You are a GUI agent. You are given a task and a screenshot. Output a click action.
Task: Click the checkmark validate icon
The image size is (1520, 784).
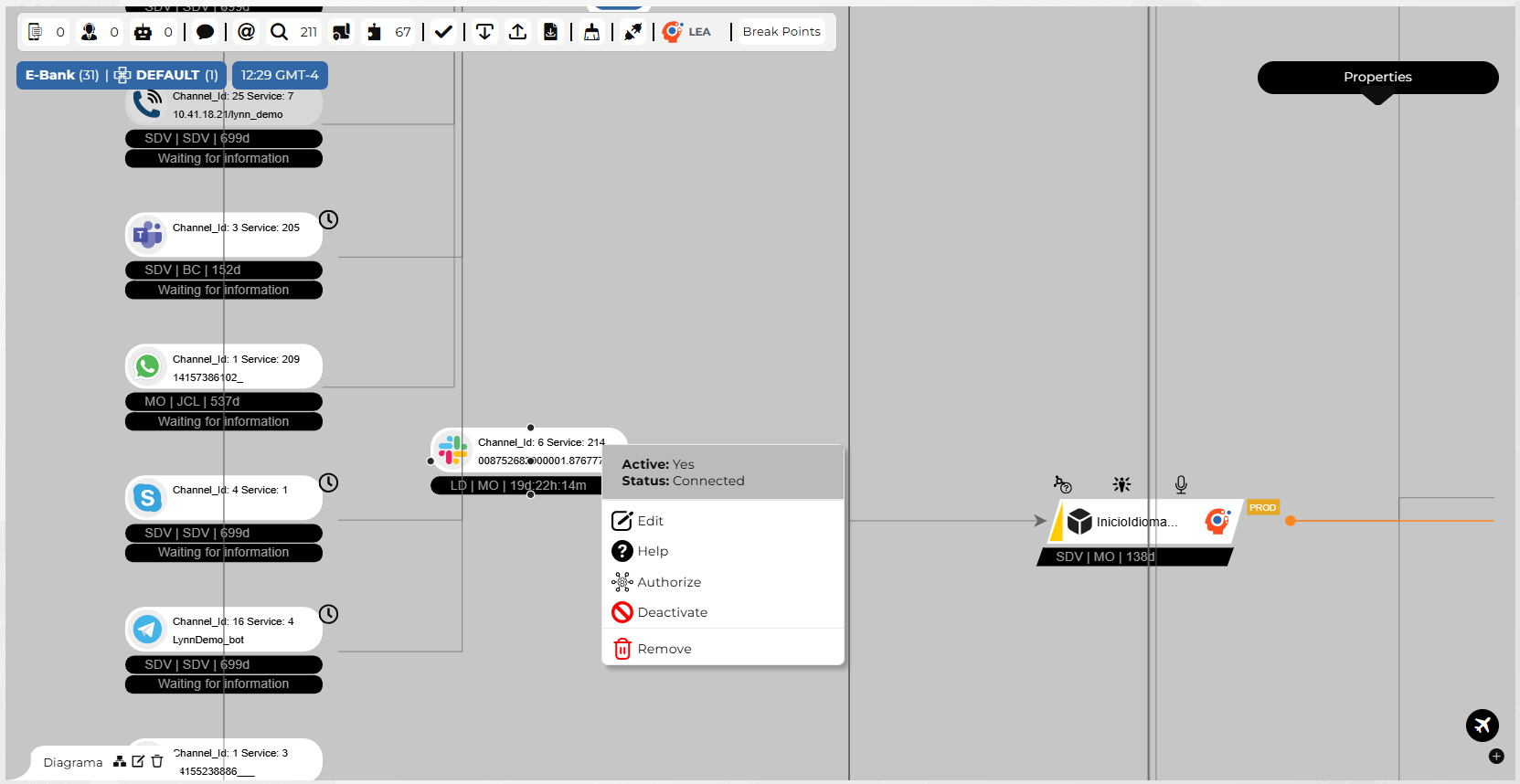(443, 32)
